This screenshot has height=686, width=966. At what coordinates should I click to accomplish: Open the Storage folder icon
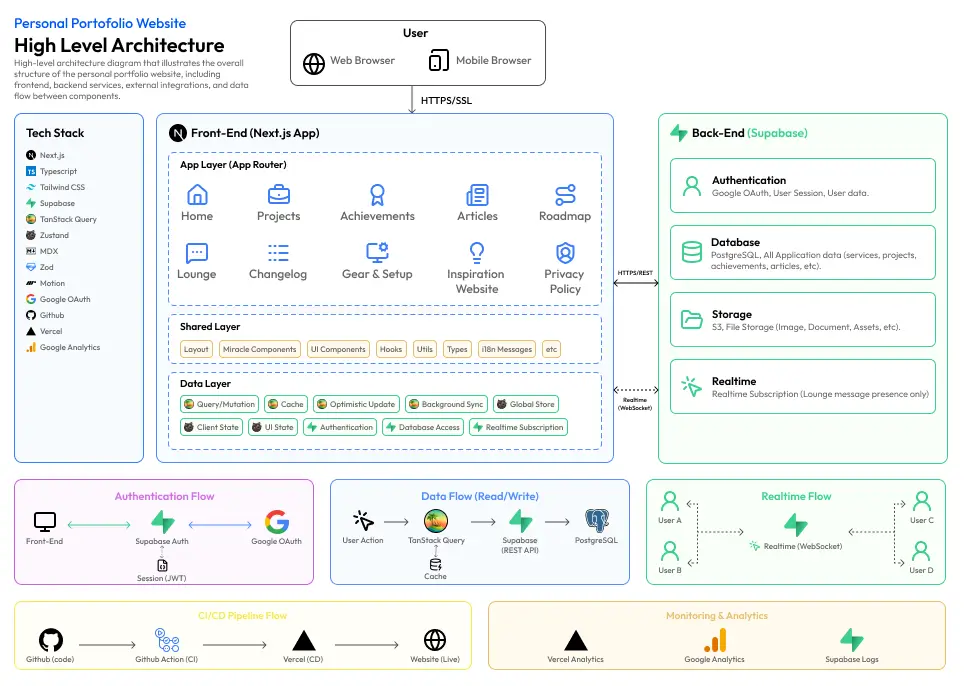(x=691, y=320)
